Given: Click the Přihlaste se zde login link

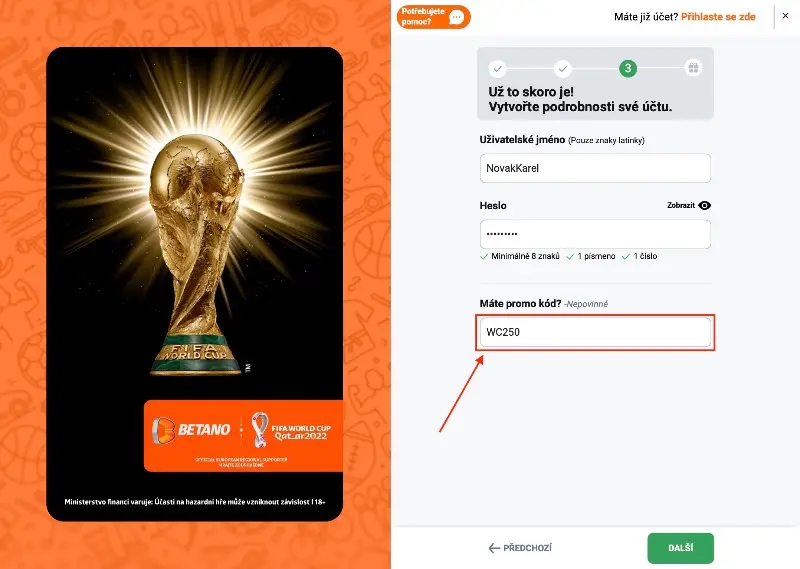Looking at the screenshot, I should tap(718, 17).
